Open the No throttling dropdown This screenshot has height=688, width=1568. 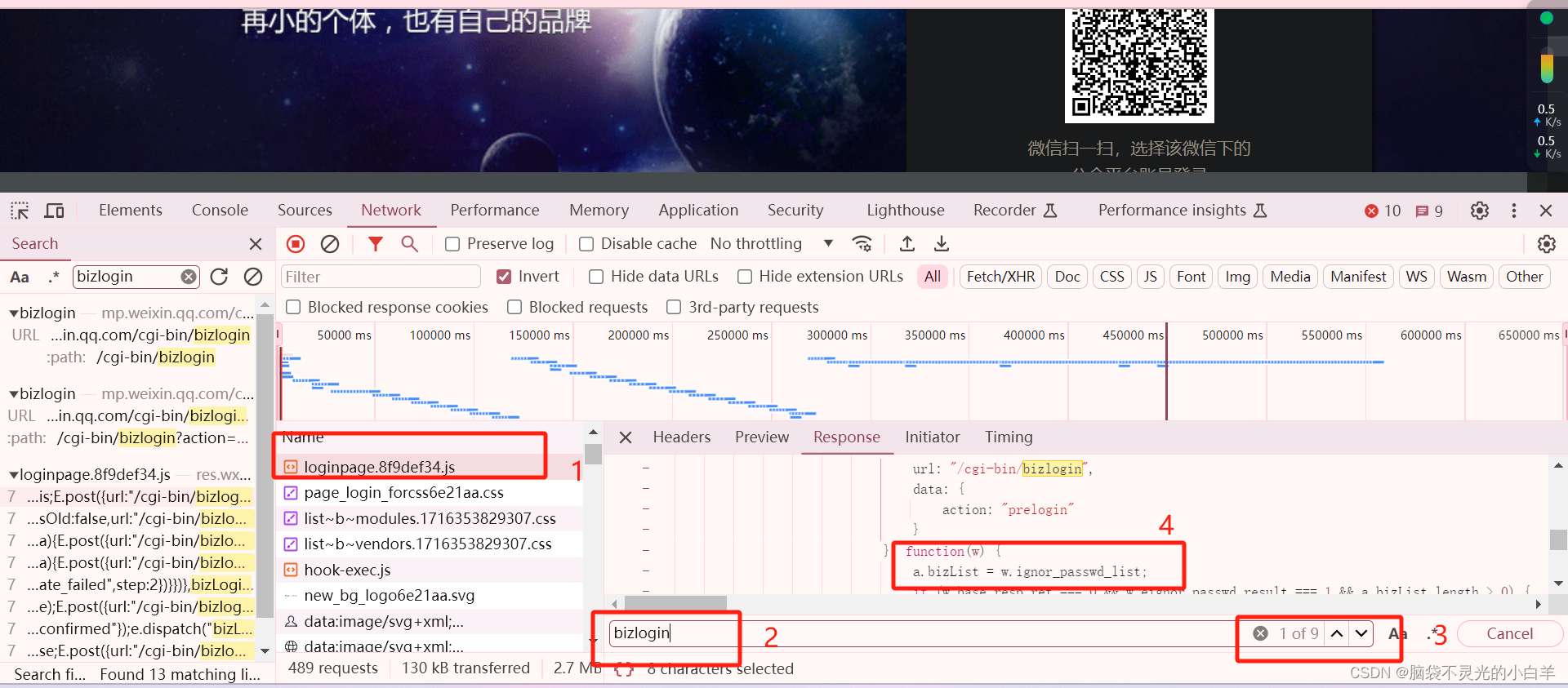[772, 243]
